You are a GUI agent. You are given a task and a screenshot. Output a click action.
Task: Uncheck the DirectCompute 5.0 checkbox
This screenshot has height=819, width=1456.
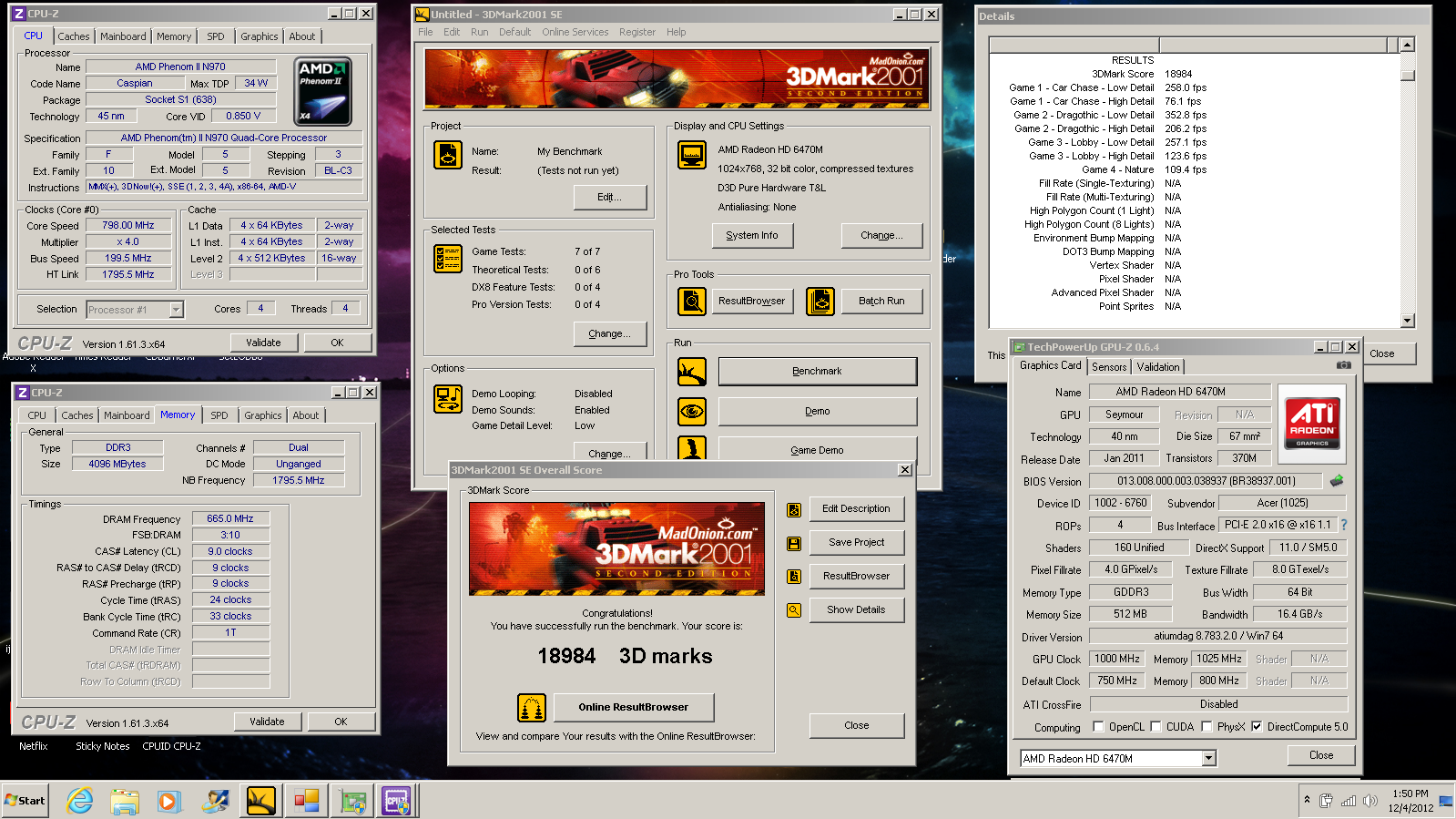(1257, 727)
